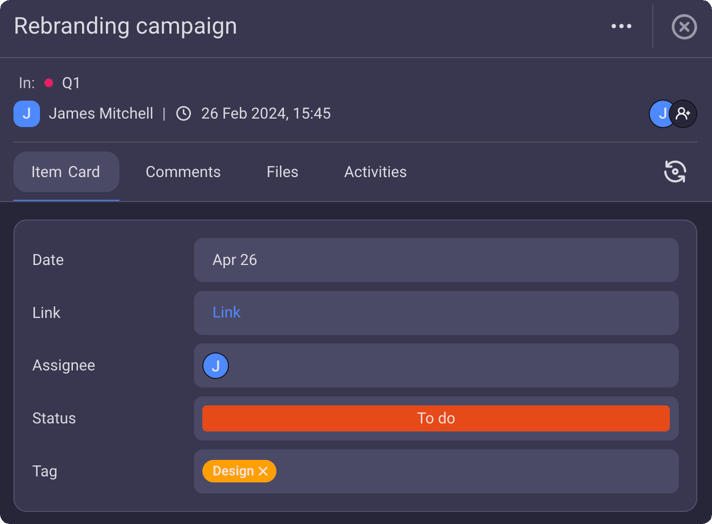Click the add subscriber person icon
Viewport: 712px width, 524px height.
coord(684,114)
